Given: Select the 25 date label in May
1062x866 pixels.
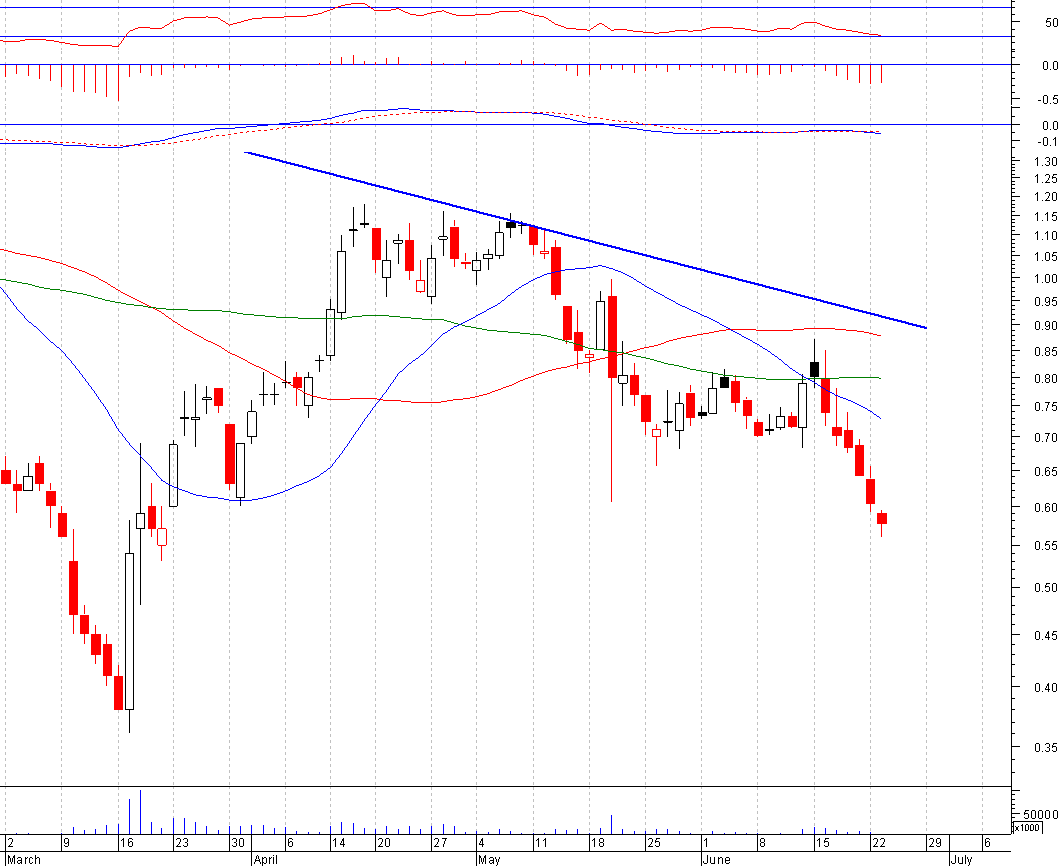Looking at the screenshot, I should [653, 843].
